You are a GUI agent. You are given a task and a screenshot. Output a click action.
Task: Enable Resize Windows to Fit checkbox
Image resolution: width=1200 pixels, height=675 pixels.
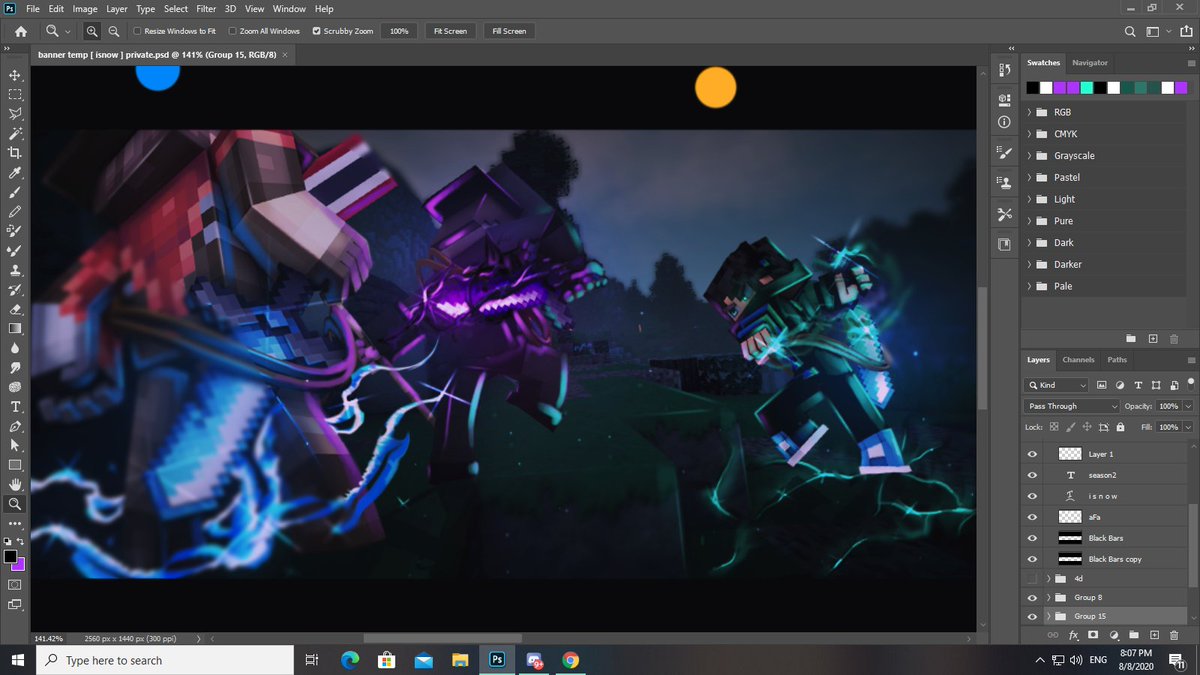[x=137, y=31]
